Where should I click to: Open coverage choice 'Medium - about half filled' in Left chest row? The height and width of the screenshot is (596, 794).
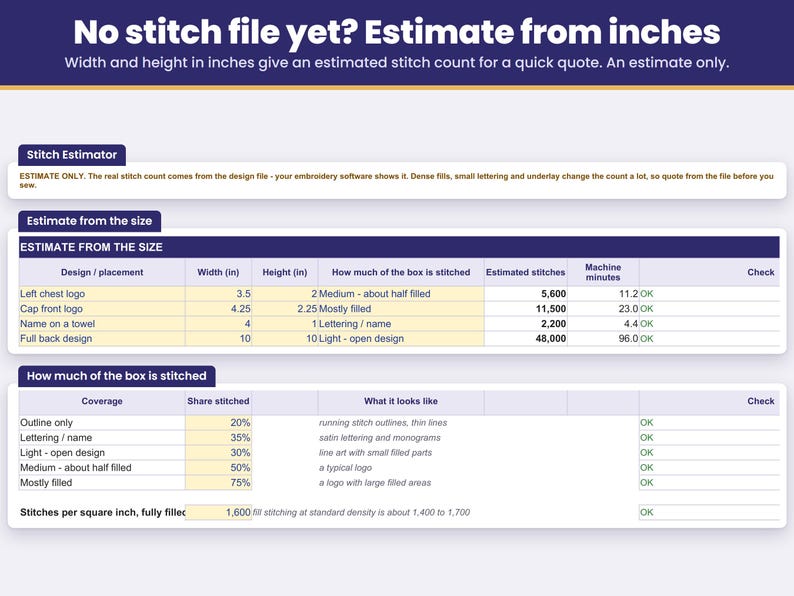point(401,294)
